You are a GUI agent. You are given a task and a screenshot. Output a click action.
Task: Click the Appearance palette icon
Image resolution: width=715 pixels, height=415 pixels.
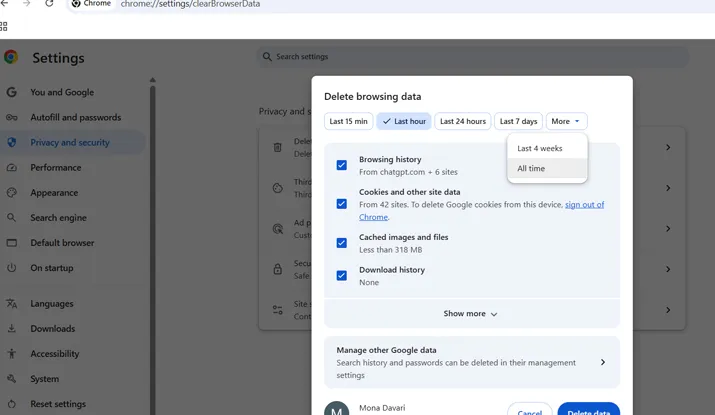pyautogui.click(x=12, y=192)
